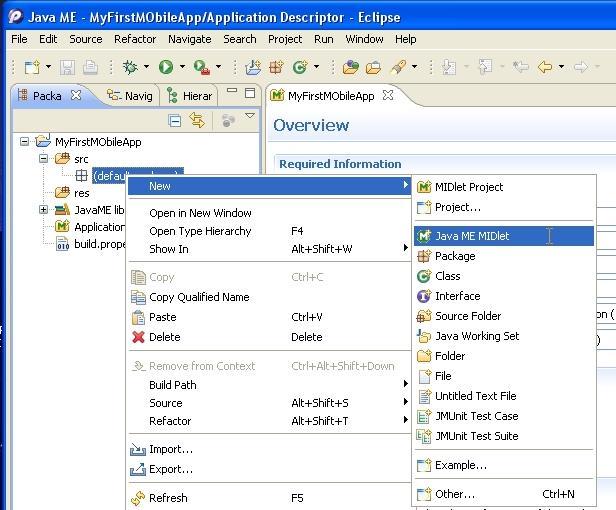Image resolution: width=616 pixels, height=510 pixels.
Task: Choose Example... from New submenu
Action: click(x=504, y=465)
